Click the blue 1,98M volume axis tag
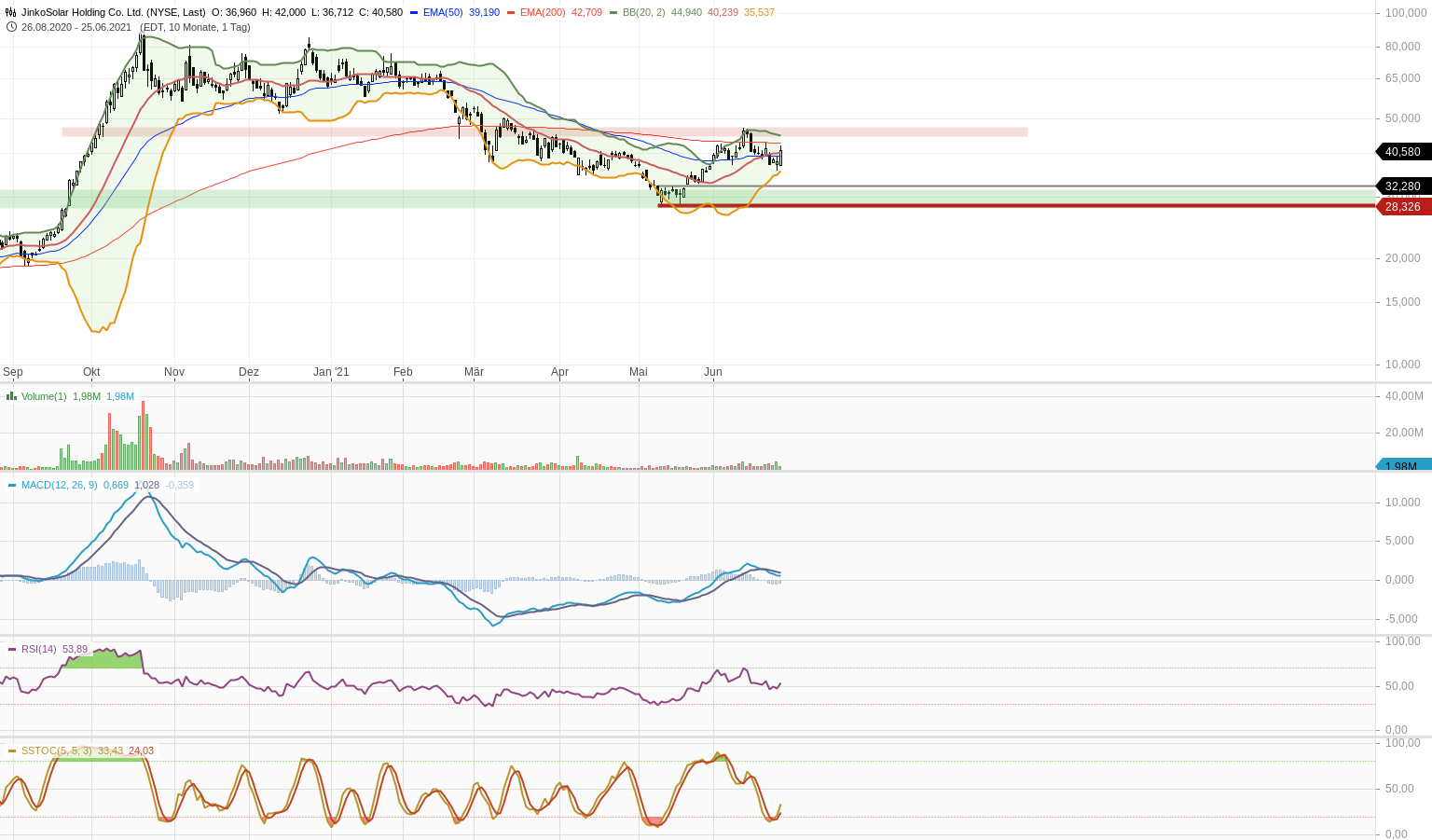 tap(1404, 465)
